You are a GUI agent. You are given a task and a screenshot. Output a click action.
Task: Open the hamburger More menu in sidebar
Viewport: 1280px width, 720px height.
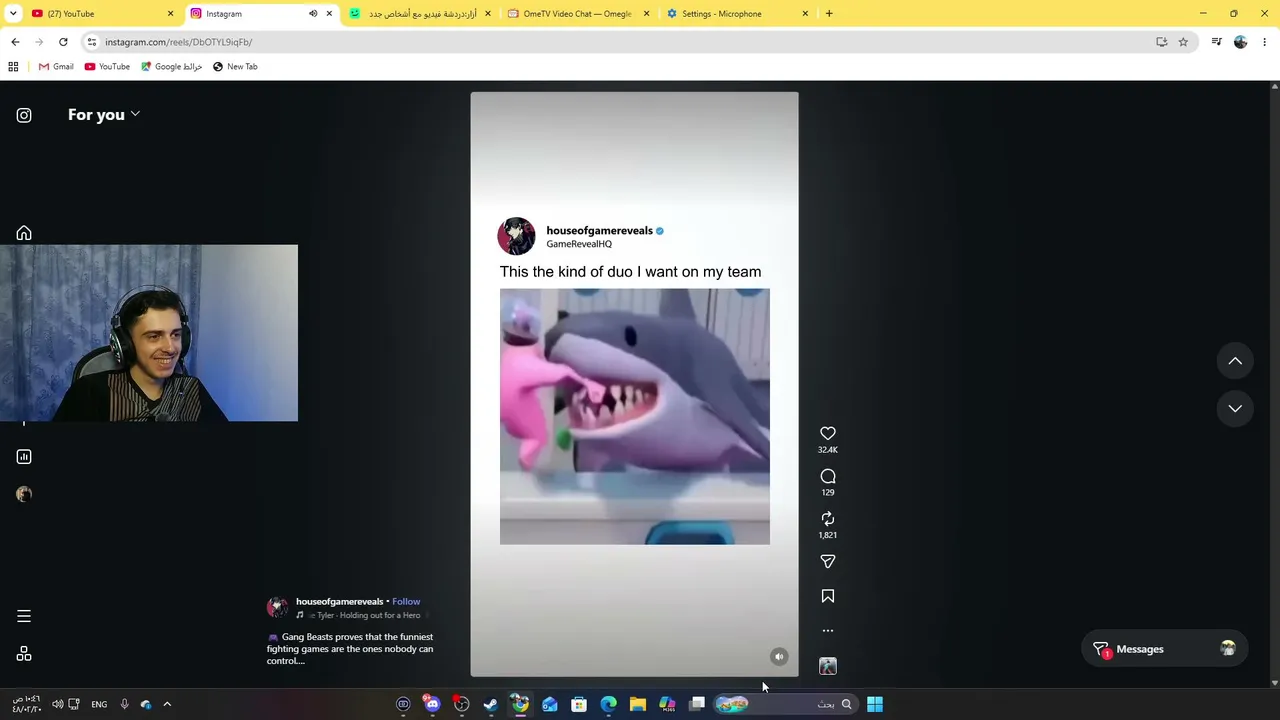point(24,616)
